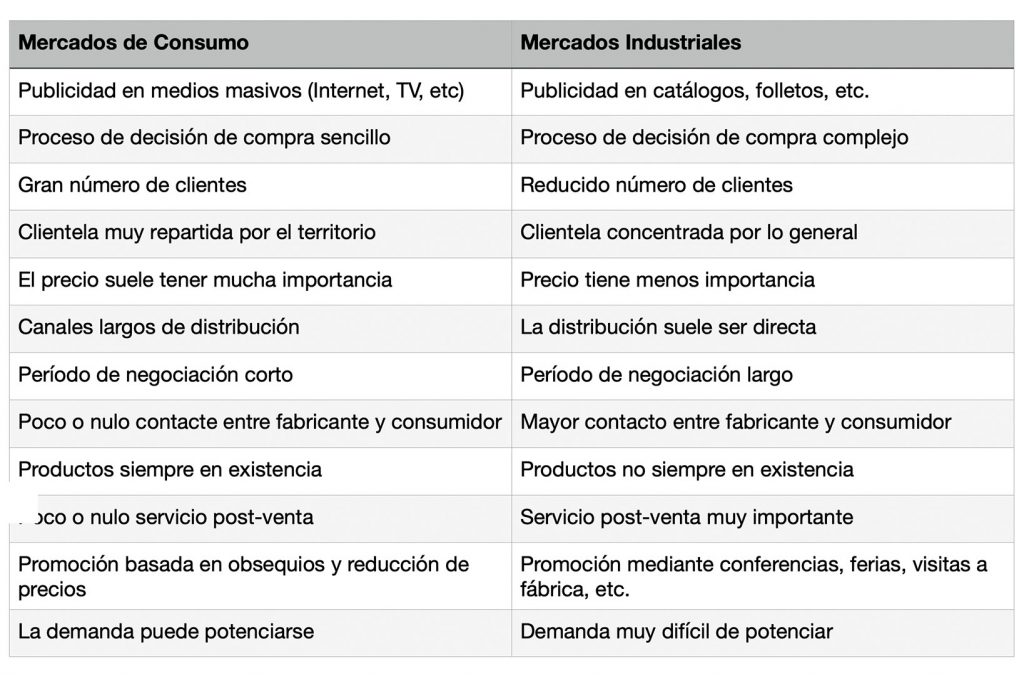Select the "Publicidad en medios masivos" cell
Image resolution: width=1024 pixels, height=676 pixels.
[241, 91]
